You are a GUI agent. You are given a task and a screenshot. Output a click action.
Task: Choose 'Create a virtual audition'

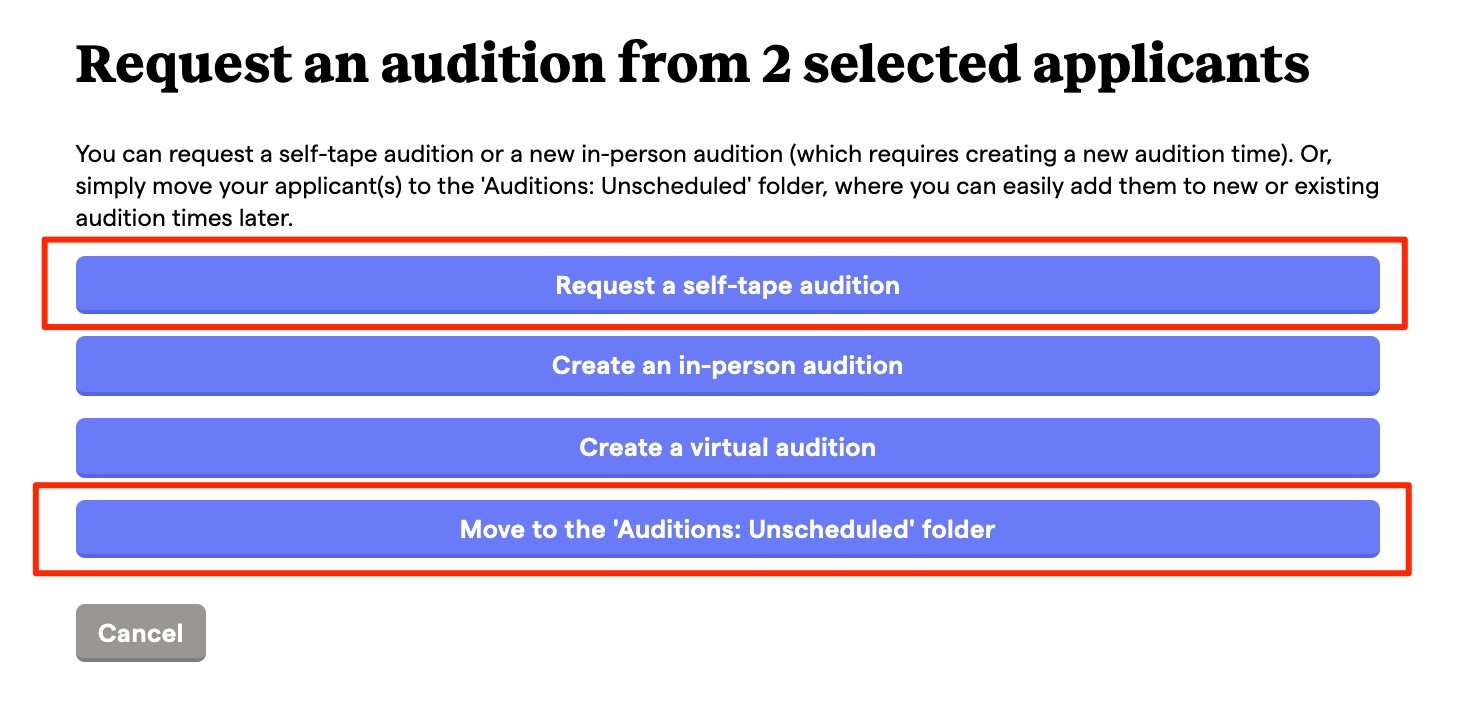point(727,447)
